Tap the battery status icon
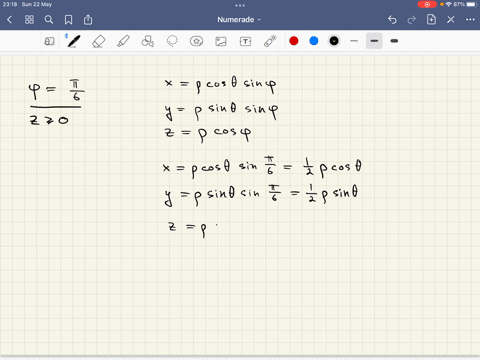The height and width of the screenshot is (360, 480). pyautogui.click(x=471, y=4)
